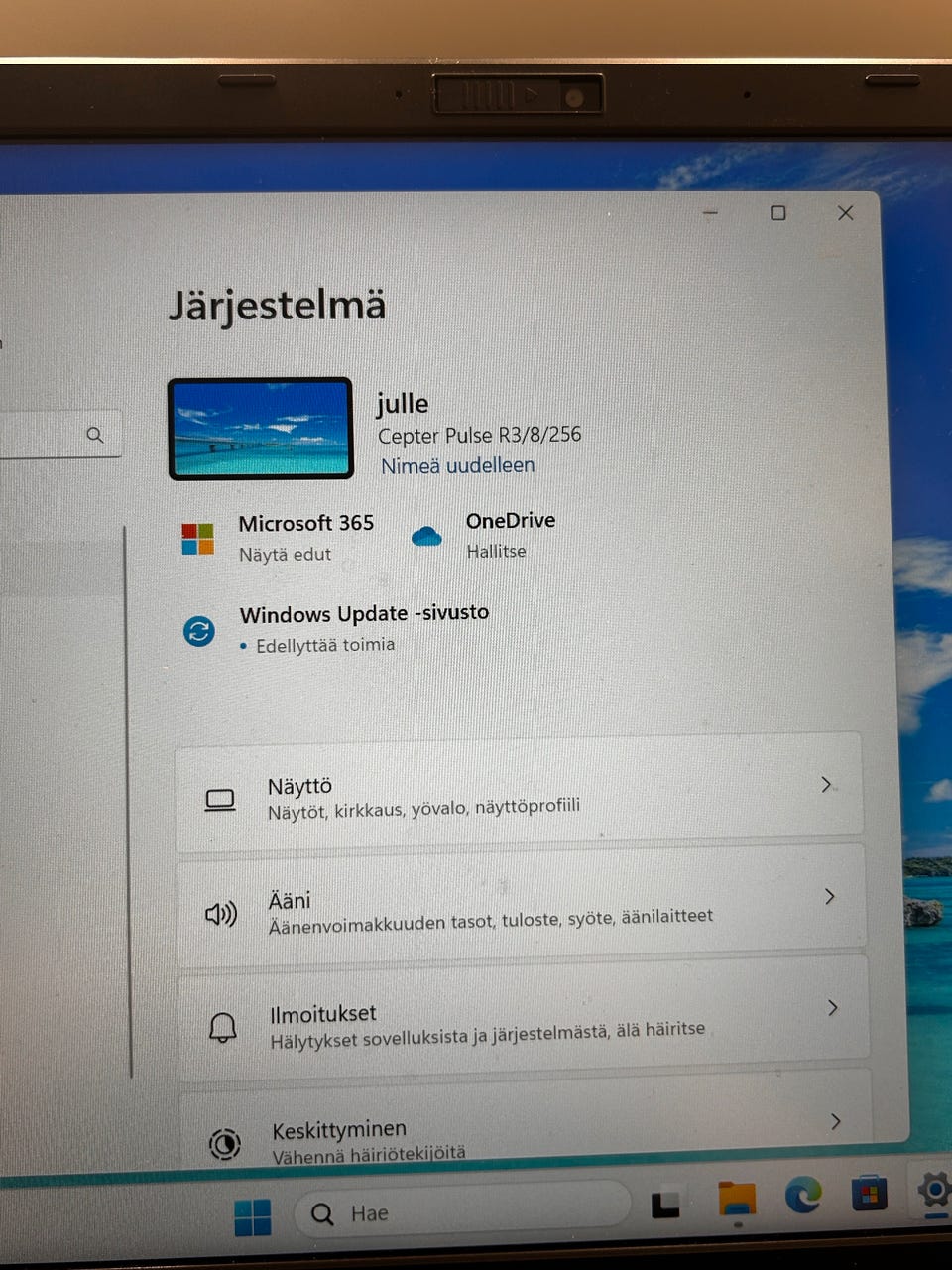Click the Microsoft 365 logo icon
Screen dimensions: 952x1270
[198, 539]
